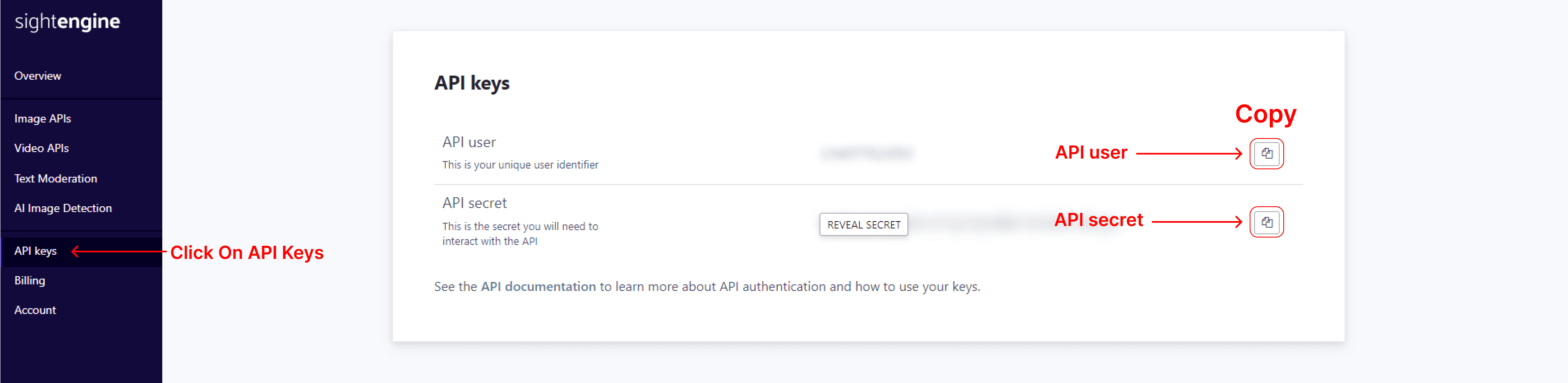Click the sightengine logo
The height and width of the screenshot is (383, 1568).
pyautogui.click(x=67, y=21)
